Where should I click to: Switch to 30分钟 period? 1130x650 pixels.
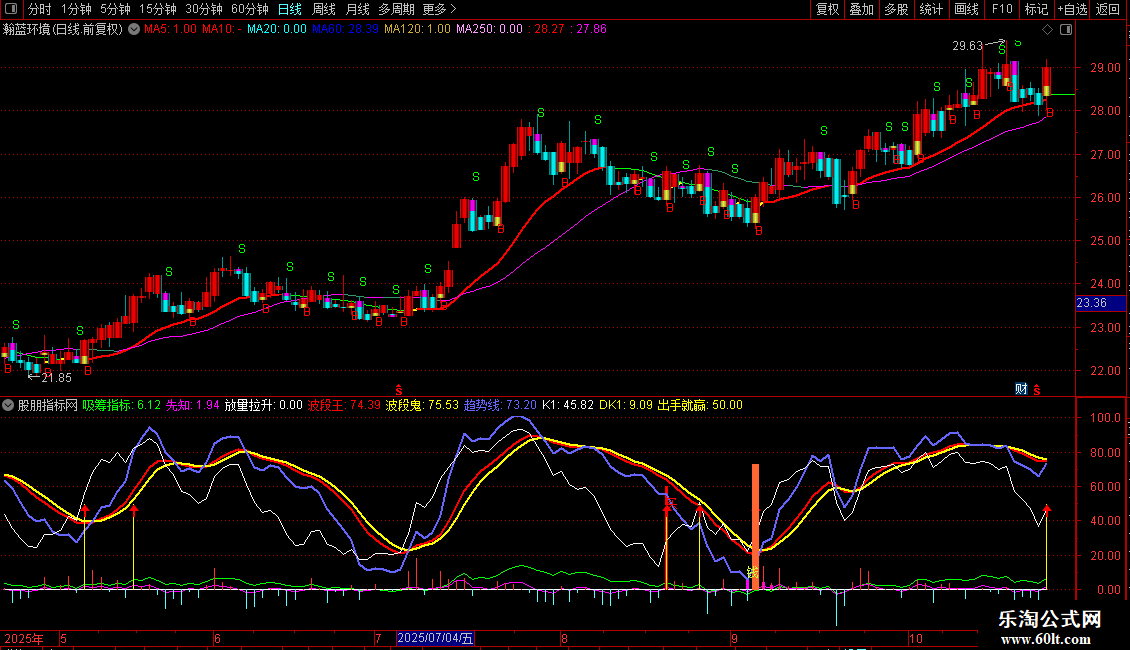tap(204, 9)
